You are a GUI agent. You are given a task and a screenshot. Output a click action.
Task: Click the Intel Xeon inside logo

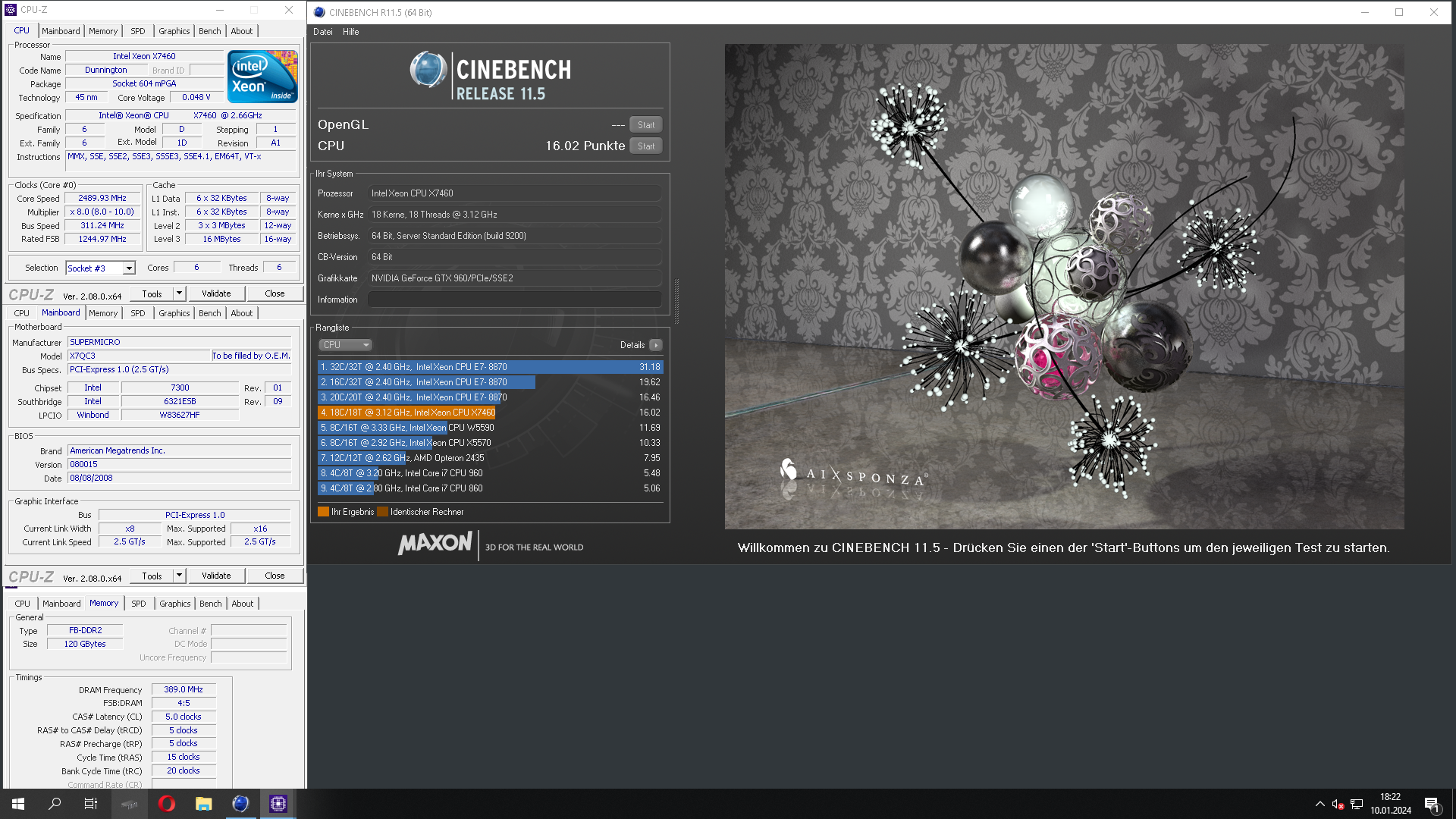[x=262, y=77]
